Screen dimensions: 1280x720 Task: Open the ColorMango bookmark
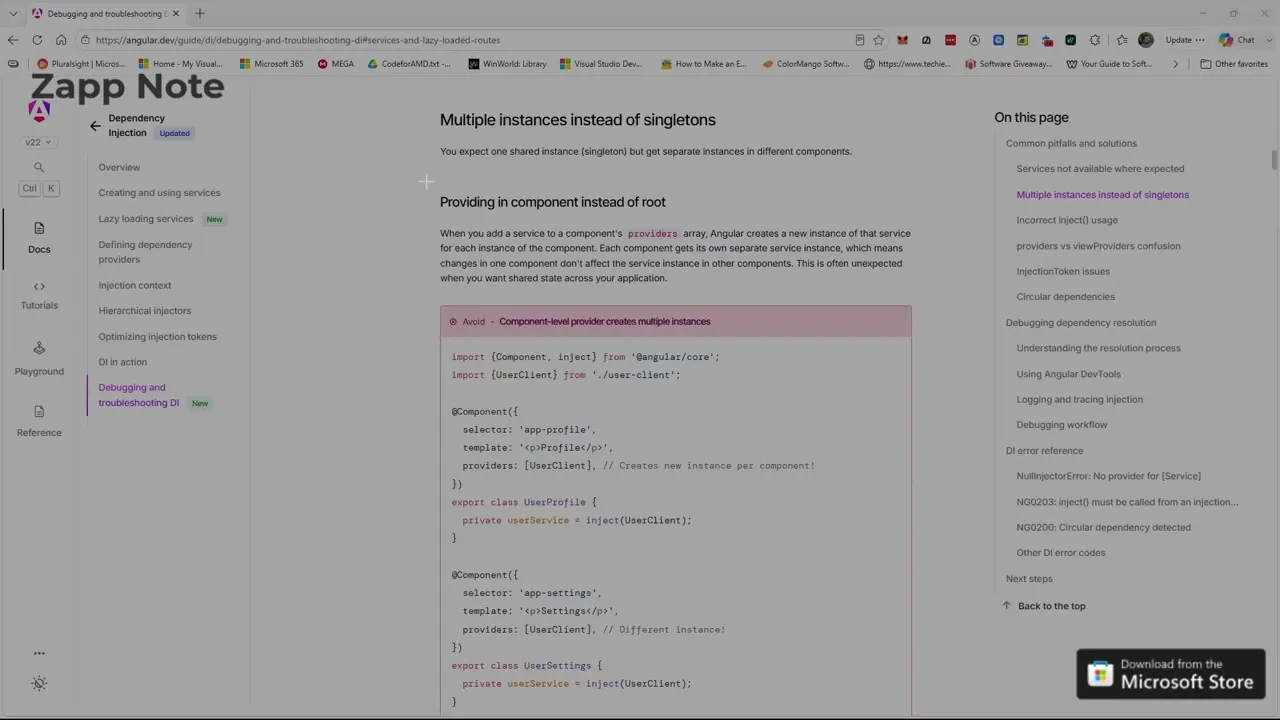click(806, 64)
